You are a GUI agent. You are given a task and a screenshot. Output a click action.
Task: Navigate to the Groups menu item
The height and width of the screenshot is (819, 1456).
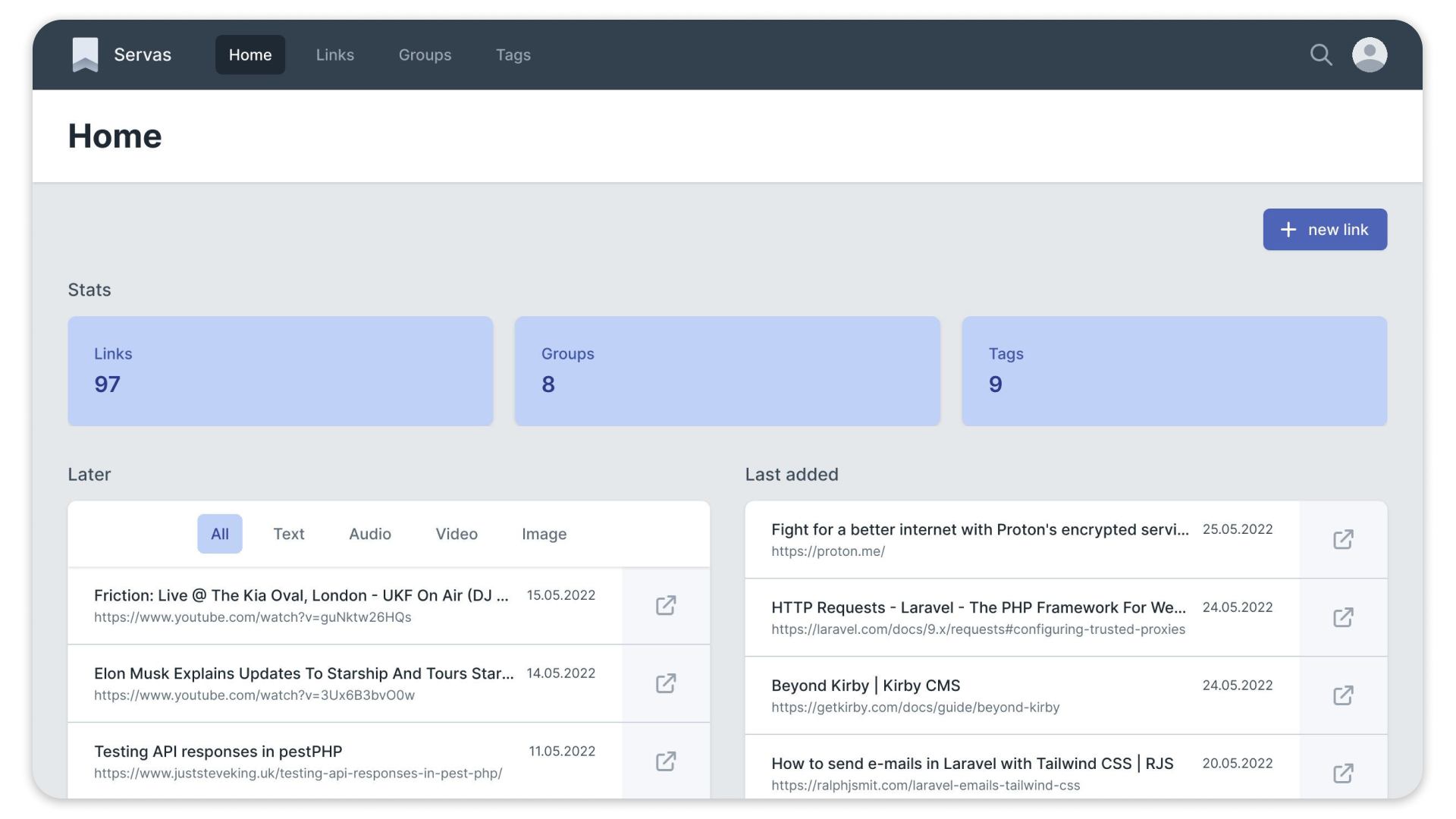click(x=425, y=55)
